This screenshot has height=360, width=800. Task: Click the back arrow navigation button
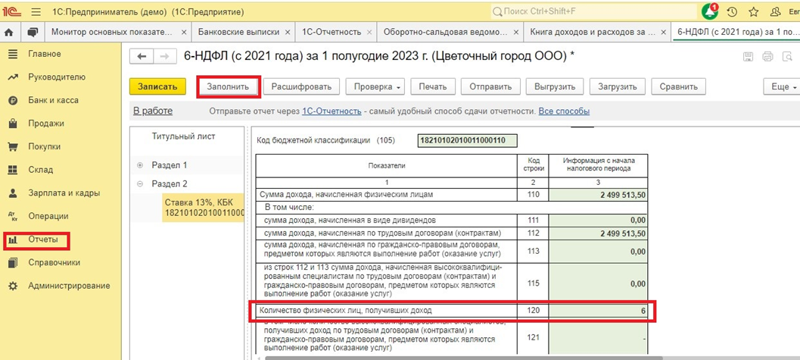(x=142, y=57)
